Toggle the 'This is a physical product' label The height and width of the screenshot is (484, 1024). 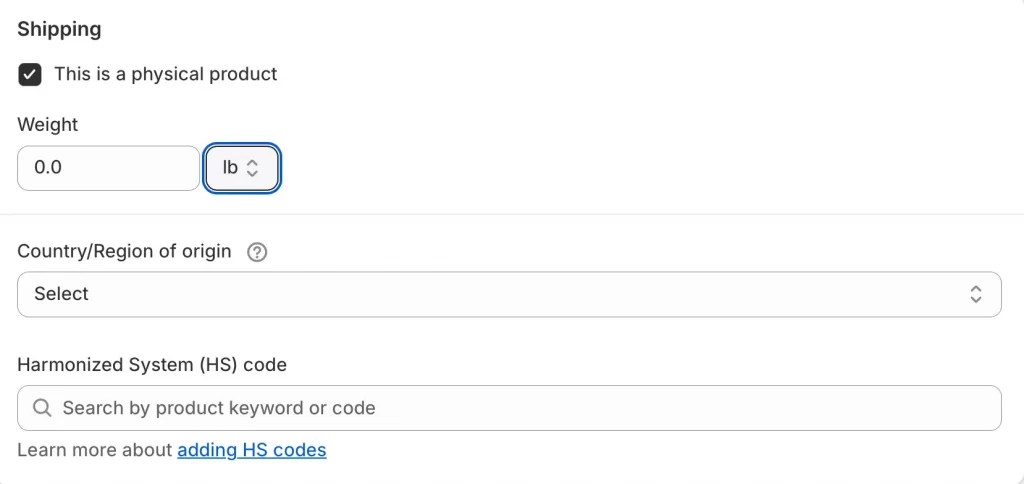165,74
